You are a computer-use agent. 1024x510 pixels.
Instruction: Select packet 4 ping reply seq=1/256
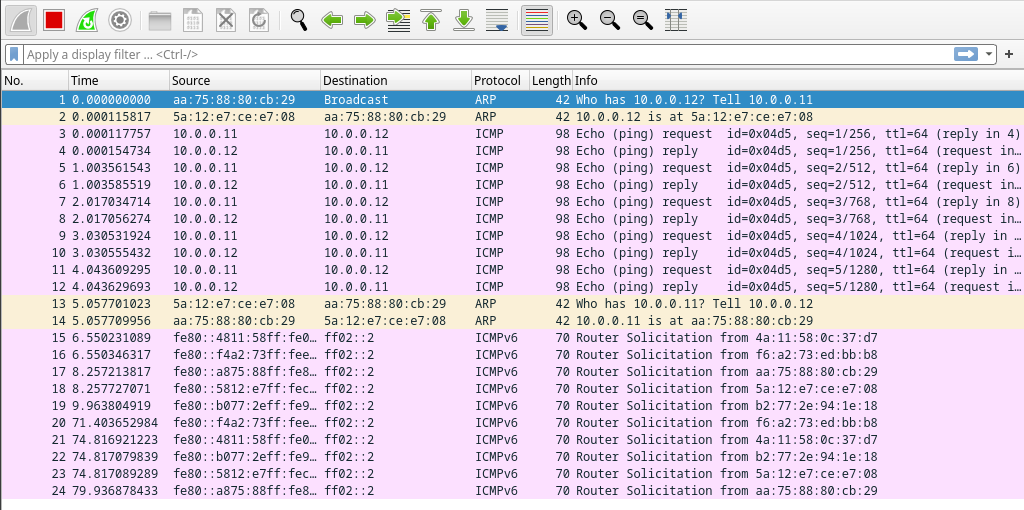click(512, 151)
